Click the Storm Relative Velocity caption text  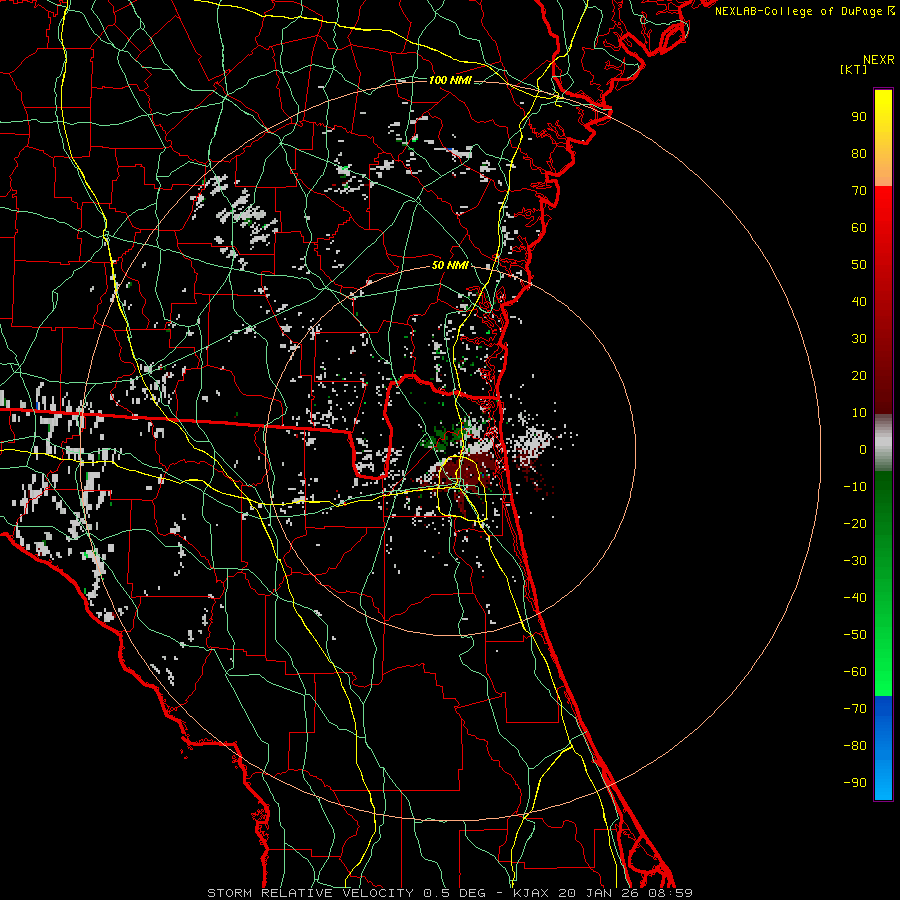click(x=449, y=893)
